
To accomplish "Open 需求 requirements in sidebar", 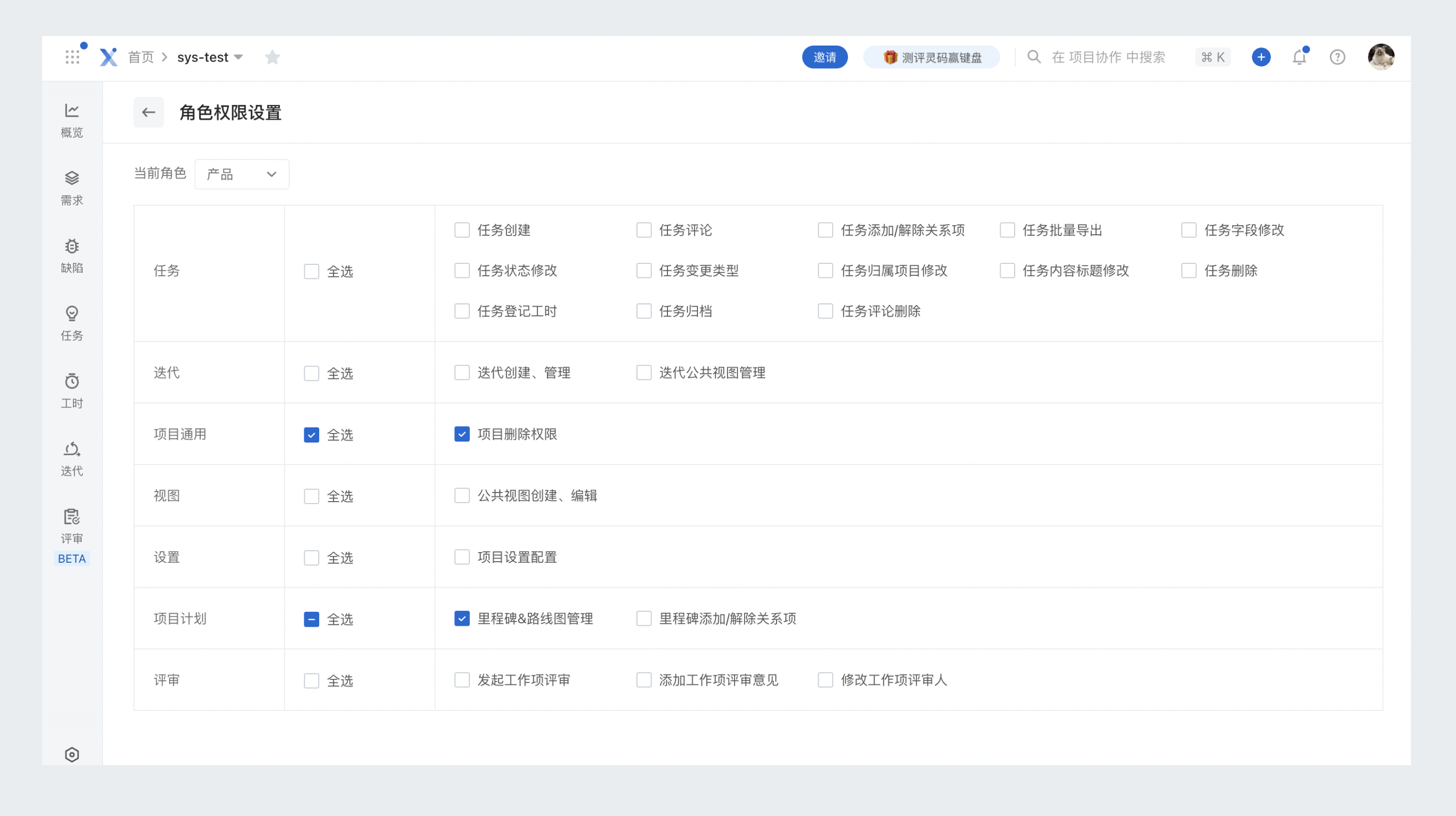I will (72, 188).
